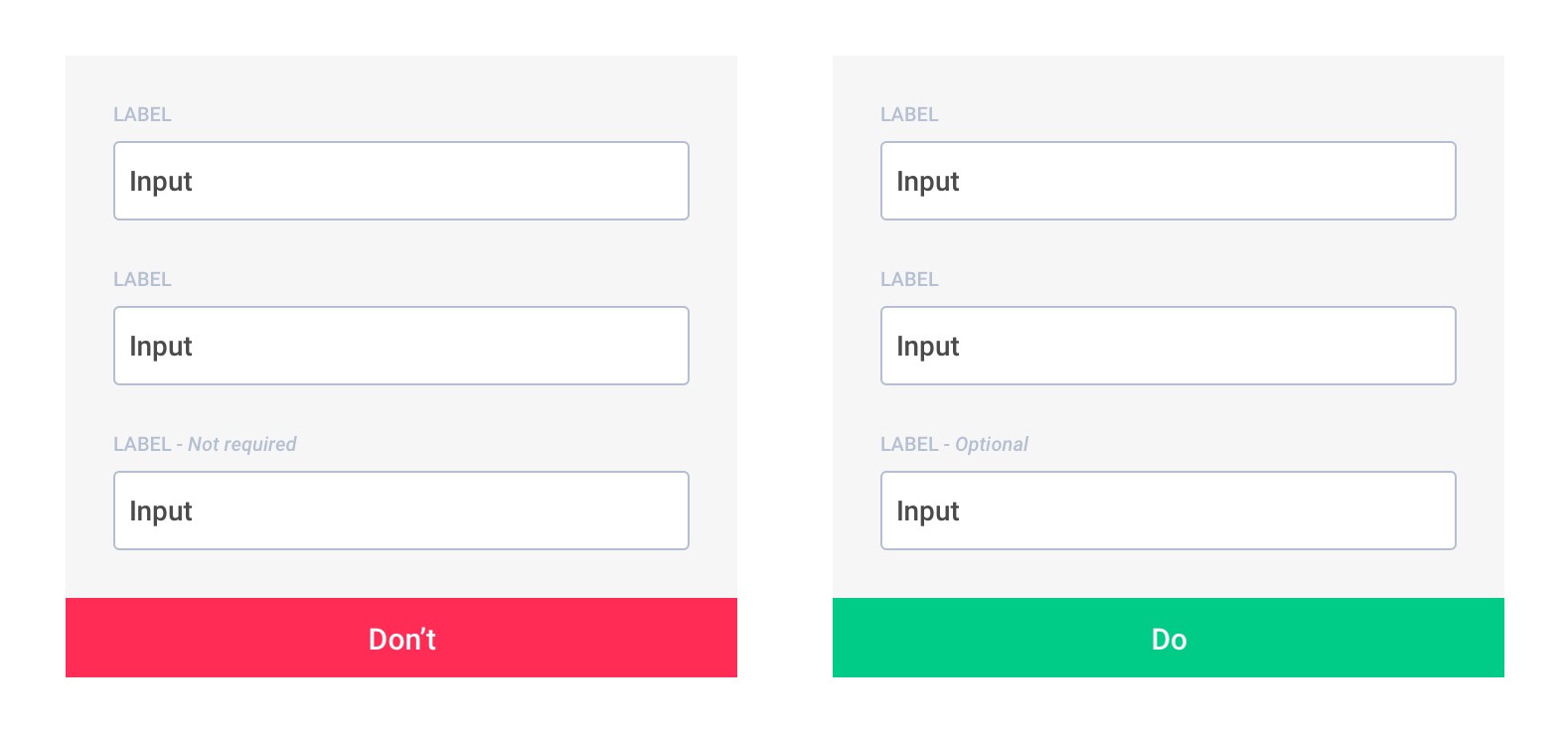Click the 'Optional' italic text
The width and height of the screenshot is (1568, 731).
click(992, 445)
